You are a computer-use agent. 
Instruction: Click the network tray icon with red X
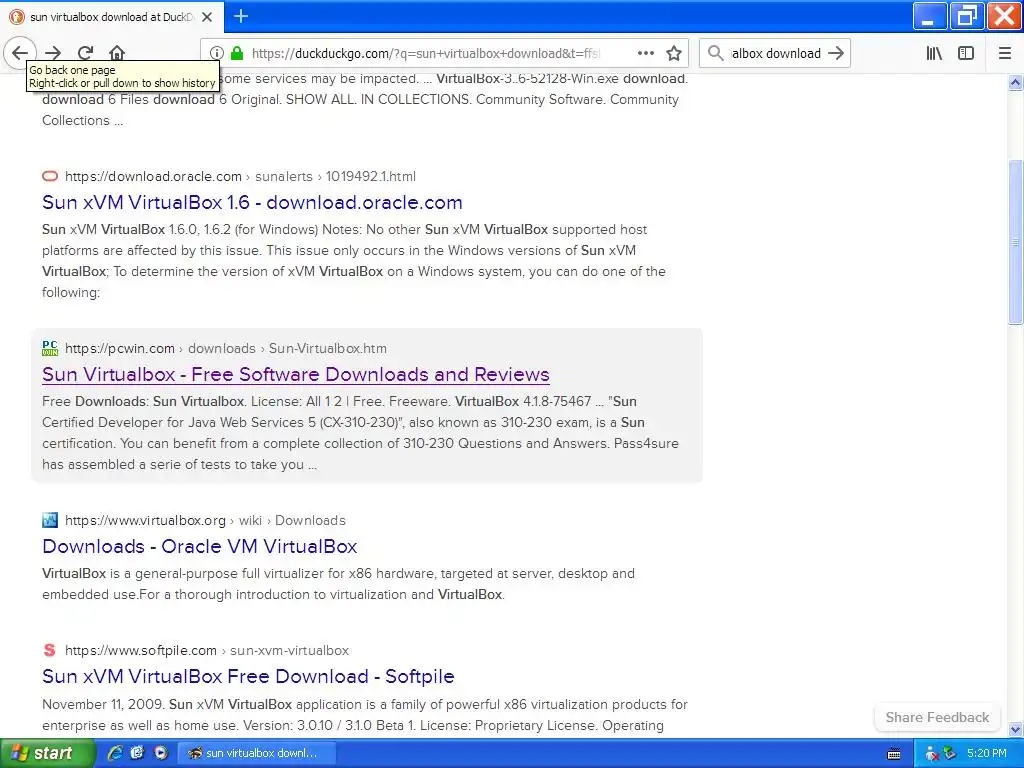point(931,754)
